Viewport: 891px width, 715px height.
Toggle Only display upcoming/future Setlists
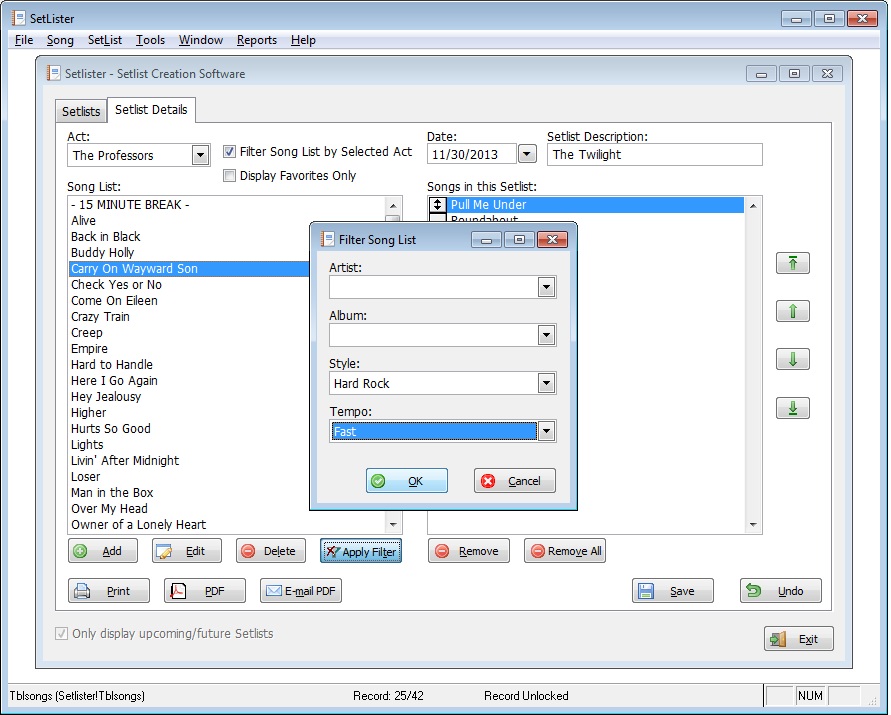click(62, 634)
